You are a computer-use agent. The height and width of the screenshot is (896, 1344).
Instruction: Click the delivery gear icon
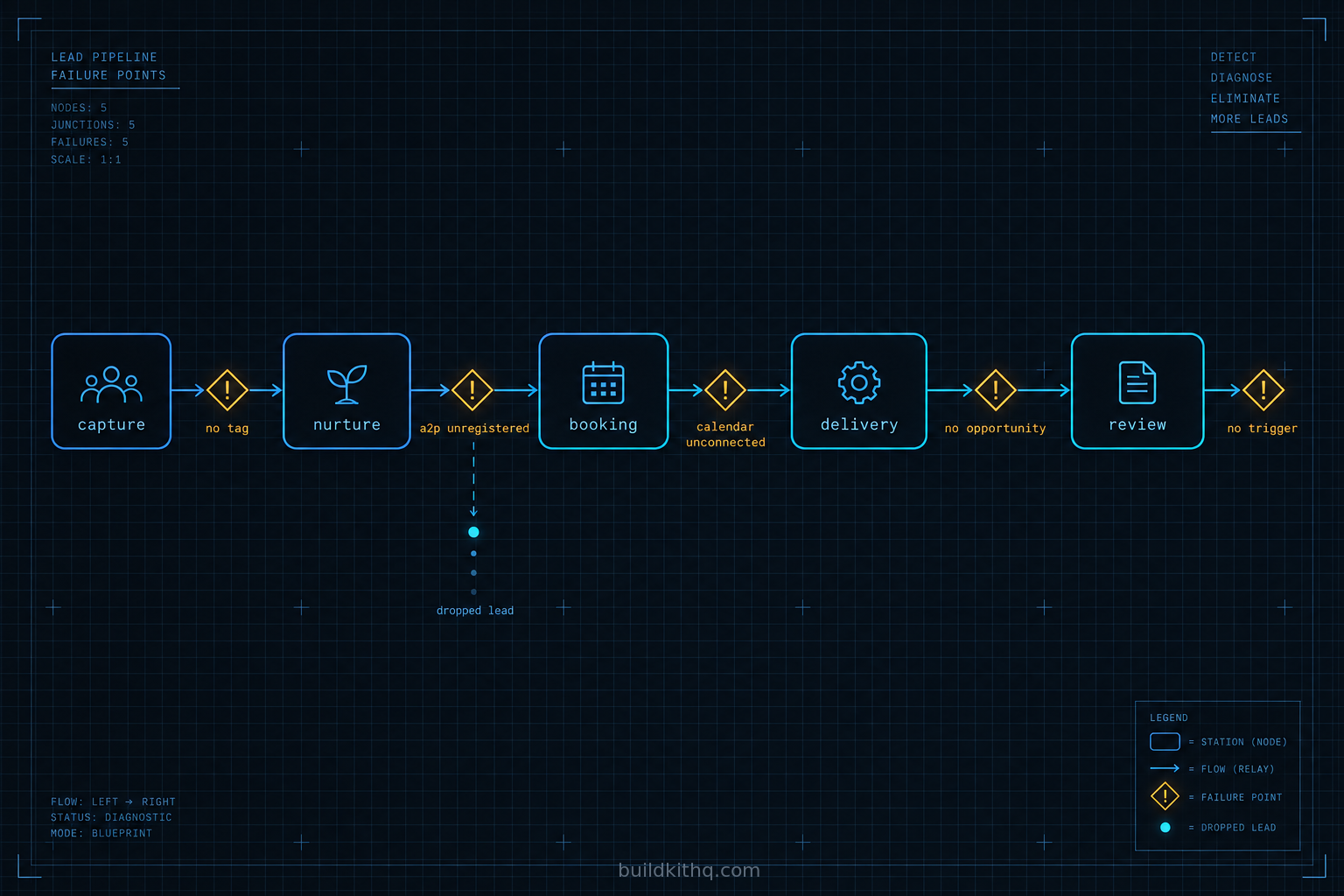[x=859, y=382]
